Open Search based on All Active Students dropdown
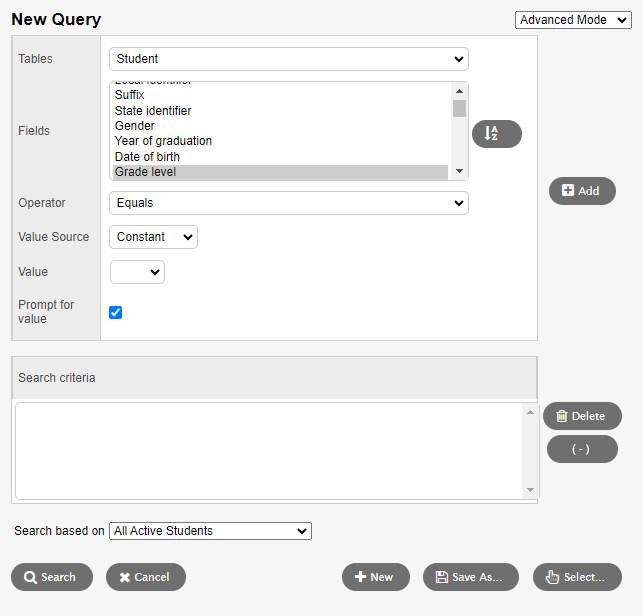 [210, 531]
